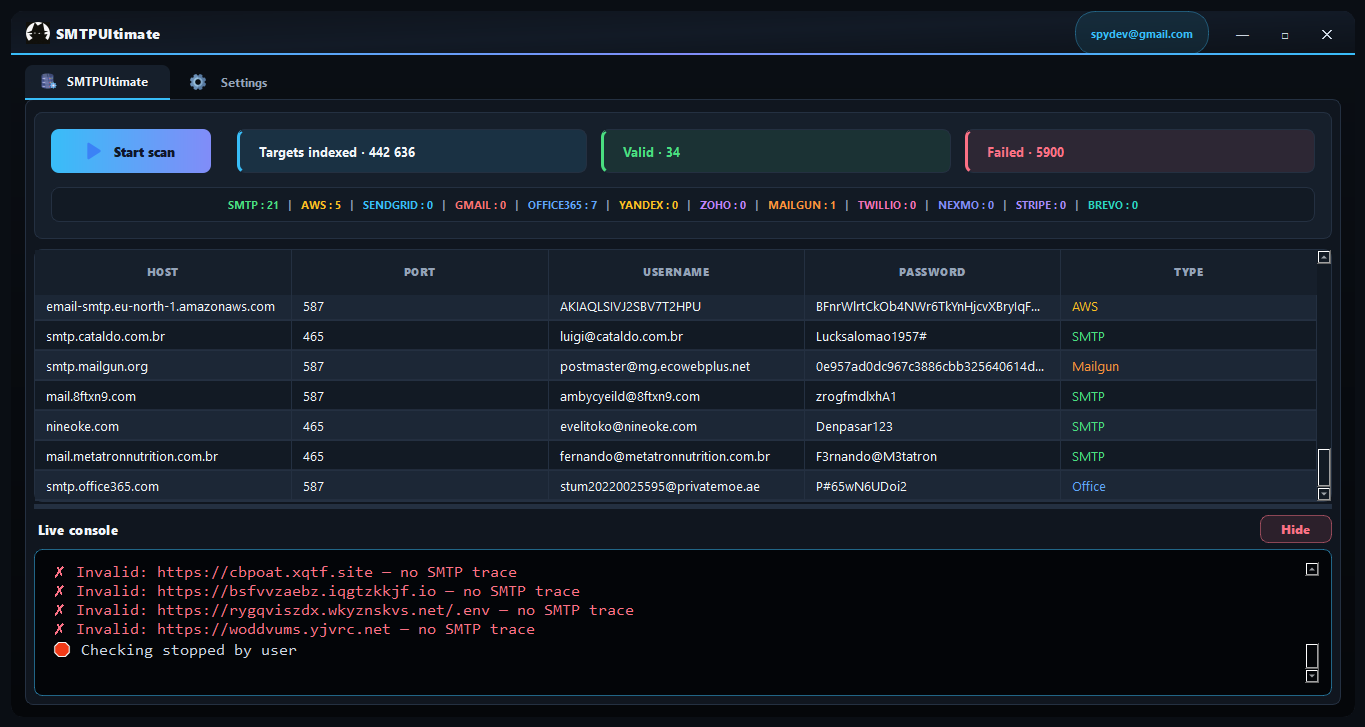Click the Mailgun type cell

(x=1189, y=366)
